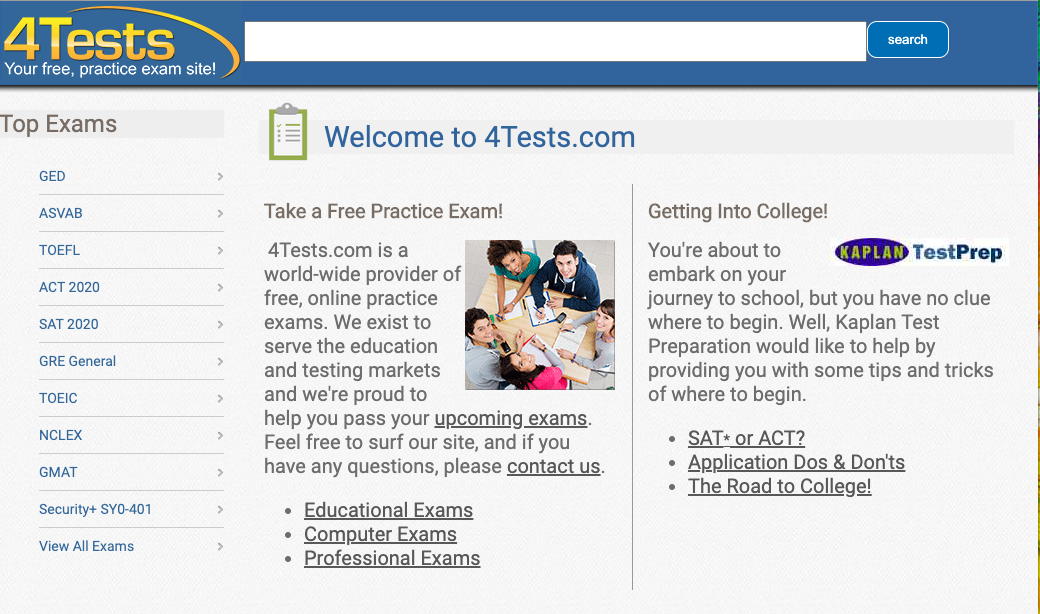
Task: Visit the Professional Exams link
Action: point(392,558)
